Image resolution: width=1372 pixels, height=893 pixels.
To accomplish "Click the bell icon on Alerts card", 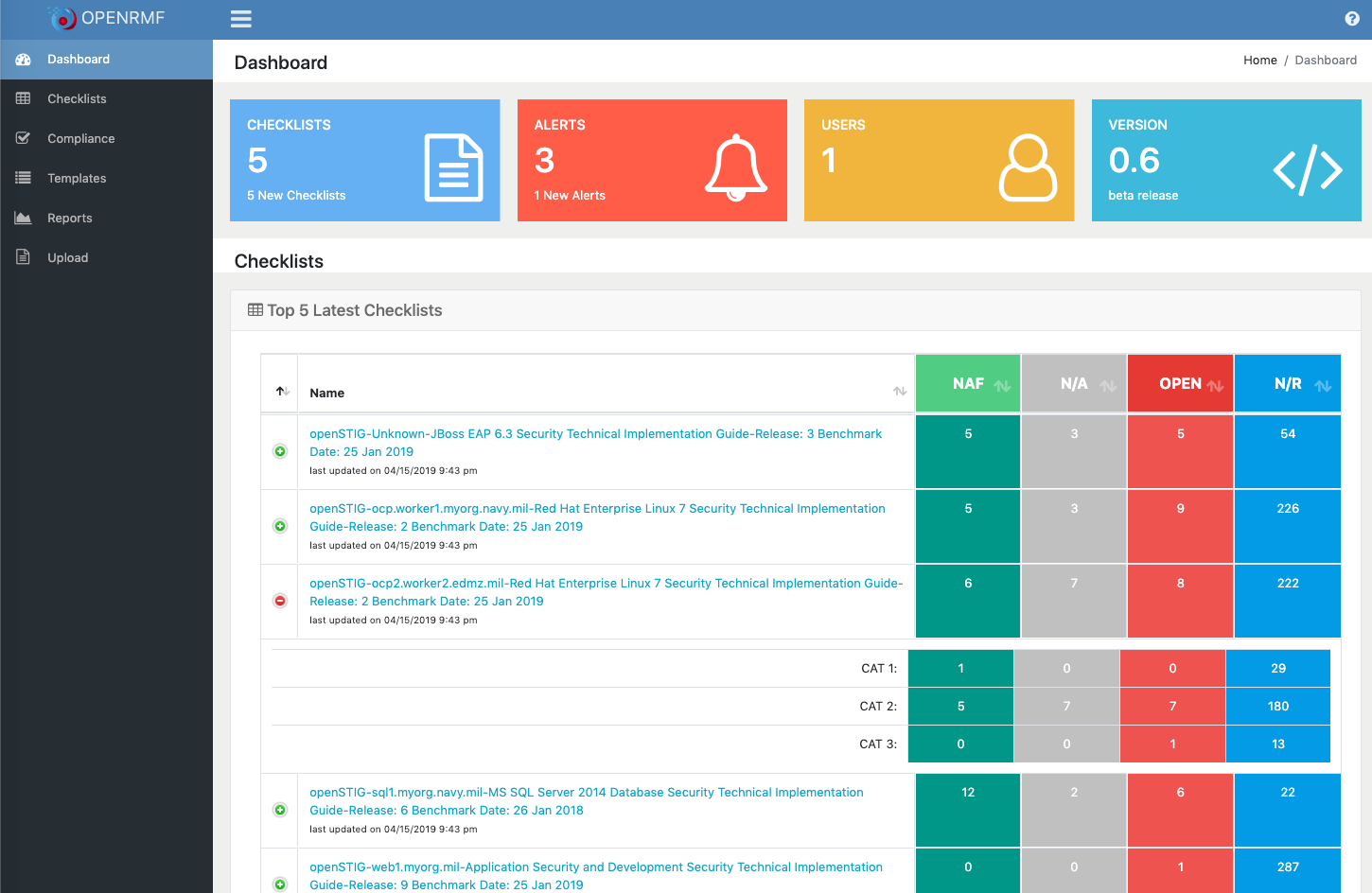I will point(736,168).
